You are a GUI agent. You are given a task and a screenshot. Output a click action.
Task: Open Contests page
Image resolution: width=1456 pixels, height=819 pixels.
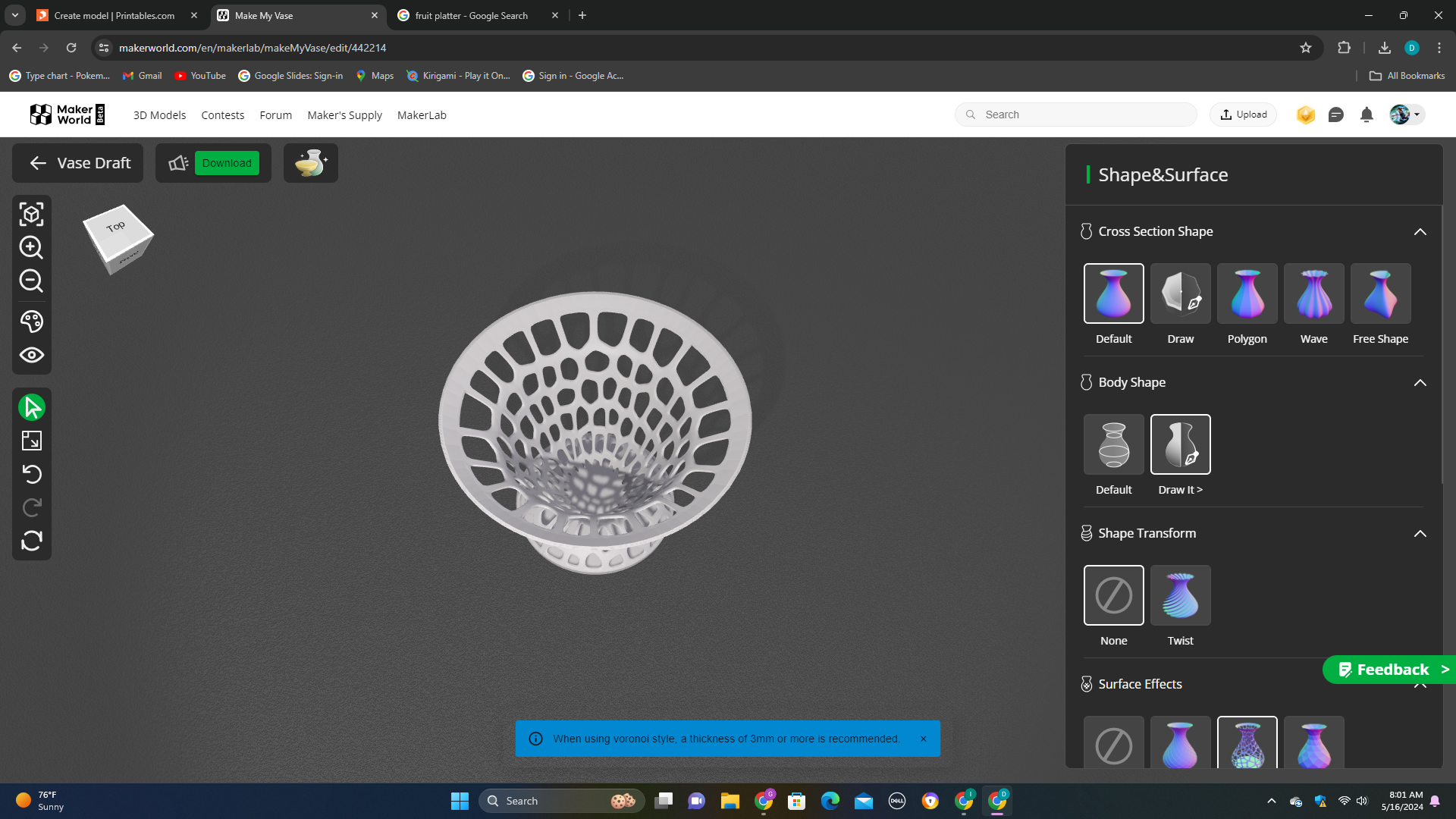point(222,115)
